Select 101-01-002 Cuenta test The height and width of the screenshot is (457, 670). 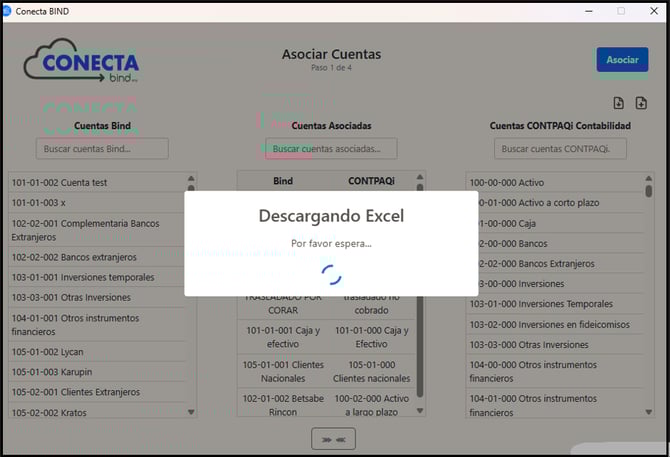pos(98,182)
